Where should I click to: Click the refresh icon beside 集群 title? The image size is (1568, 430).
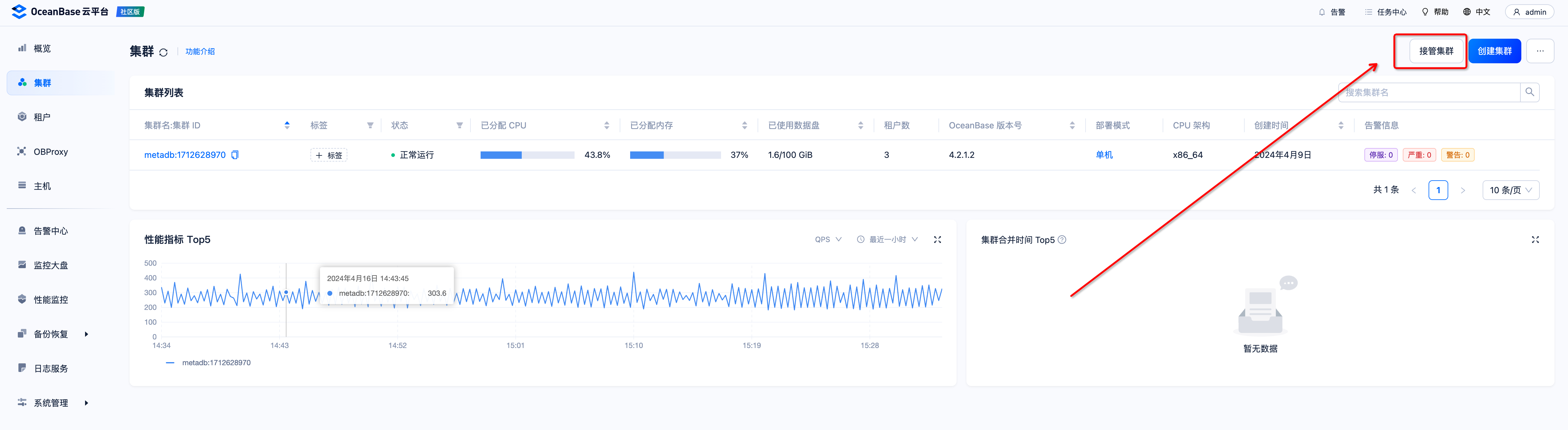point(163,53)
